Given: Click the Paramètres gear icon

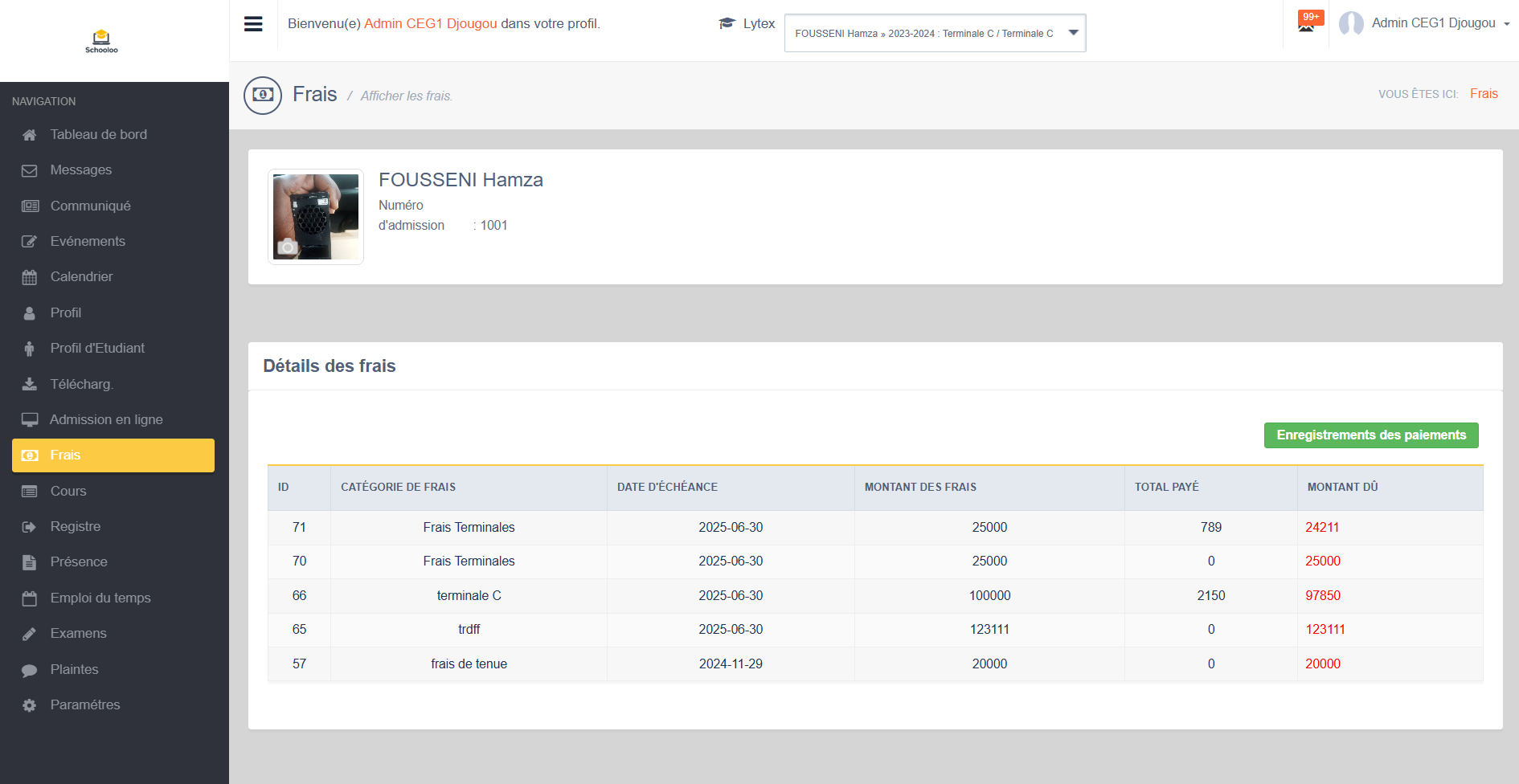Looking at the screenshot, I should 30,705.
